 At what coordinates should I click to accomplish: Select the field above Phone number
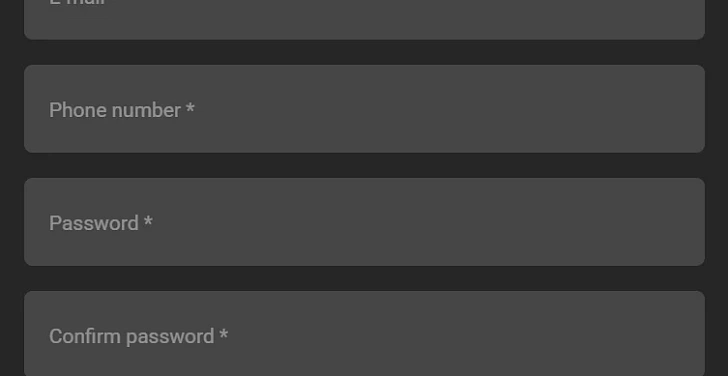point(364,19)
